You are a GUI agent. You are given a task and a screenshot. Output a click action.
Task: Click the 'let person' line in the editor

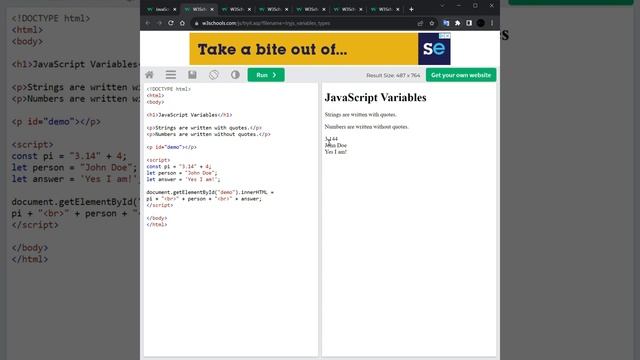click(182, 173)
